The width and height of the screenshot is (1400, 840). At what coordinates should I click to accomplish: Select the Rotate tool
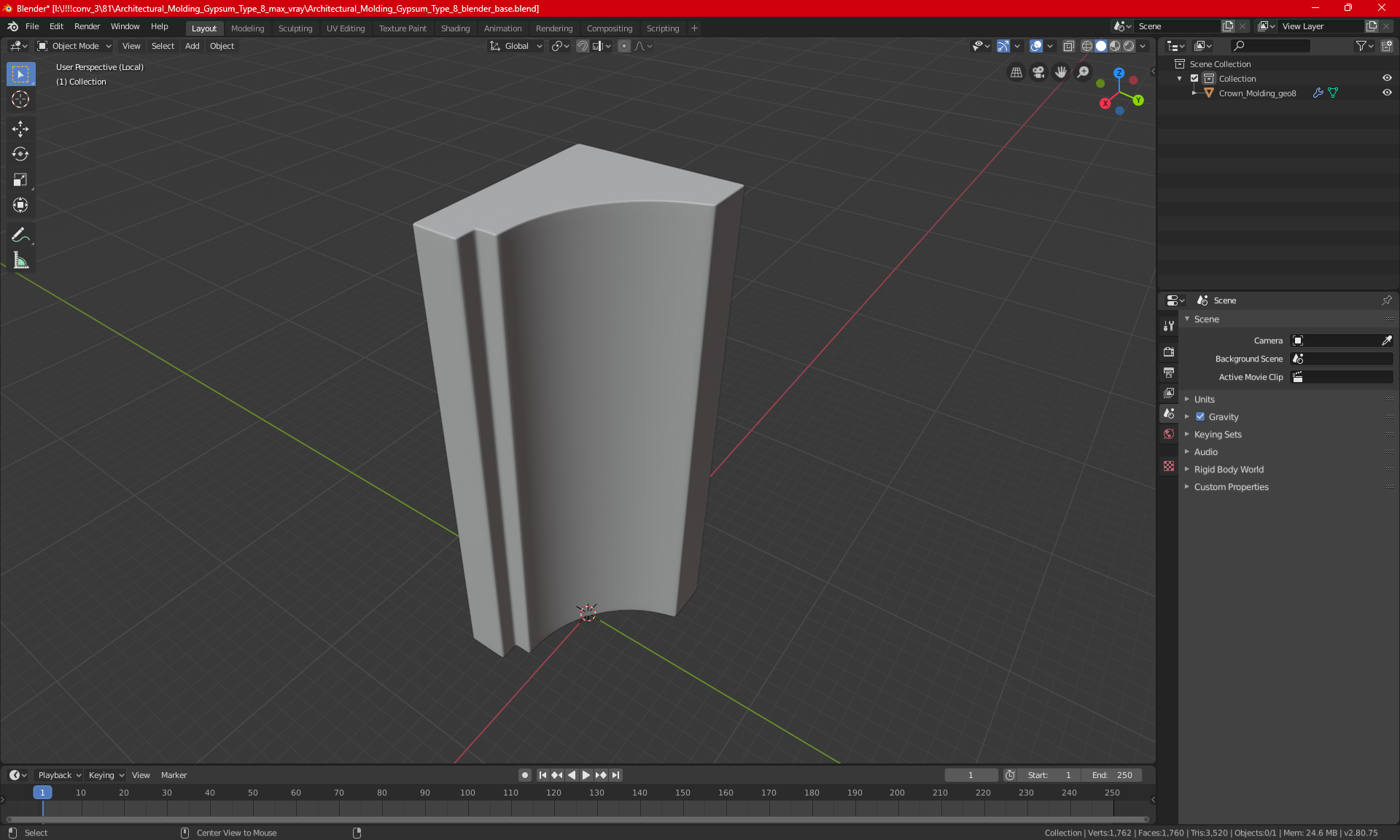point(20,154)
